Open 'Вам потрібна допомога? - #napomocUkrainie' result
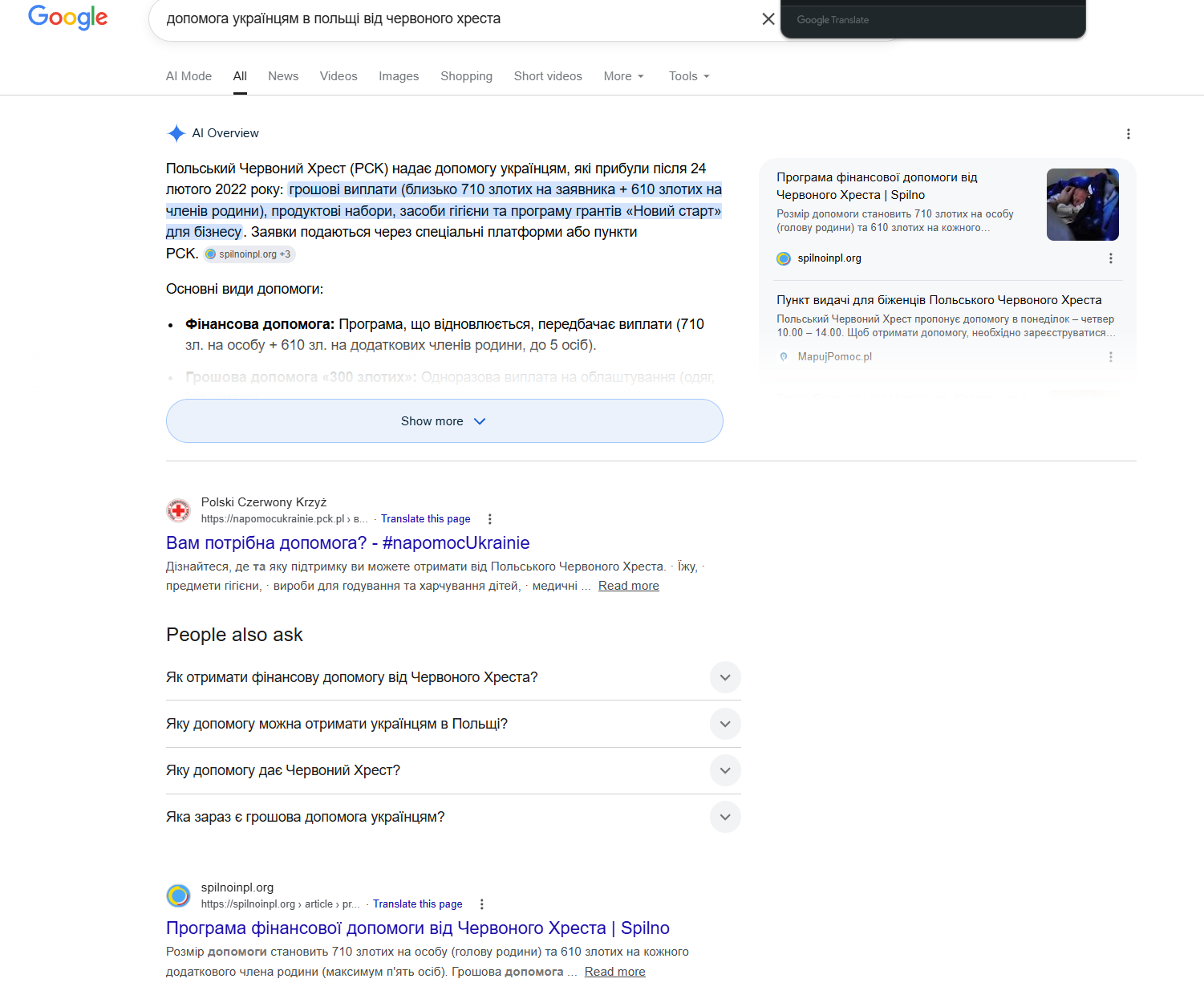The height and width of the screenshot is (999, 1204). tap(347, 543)
